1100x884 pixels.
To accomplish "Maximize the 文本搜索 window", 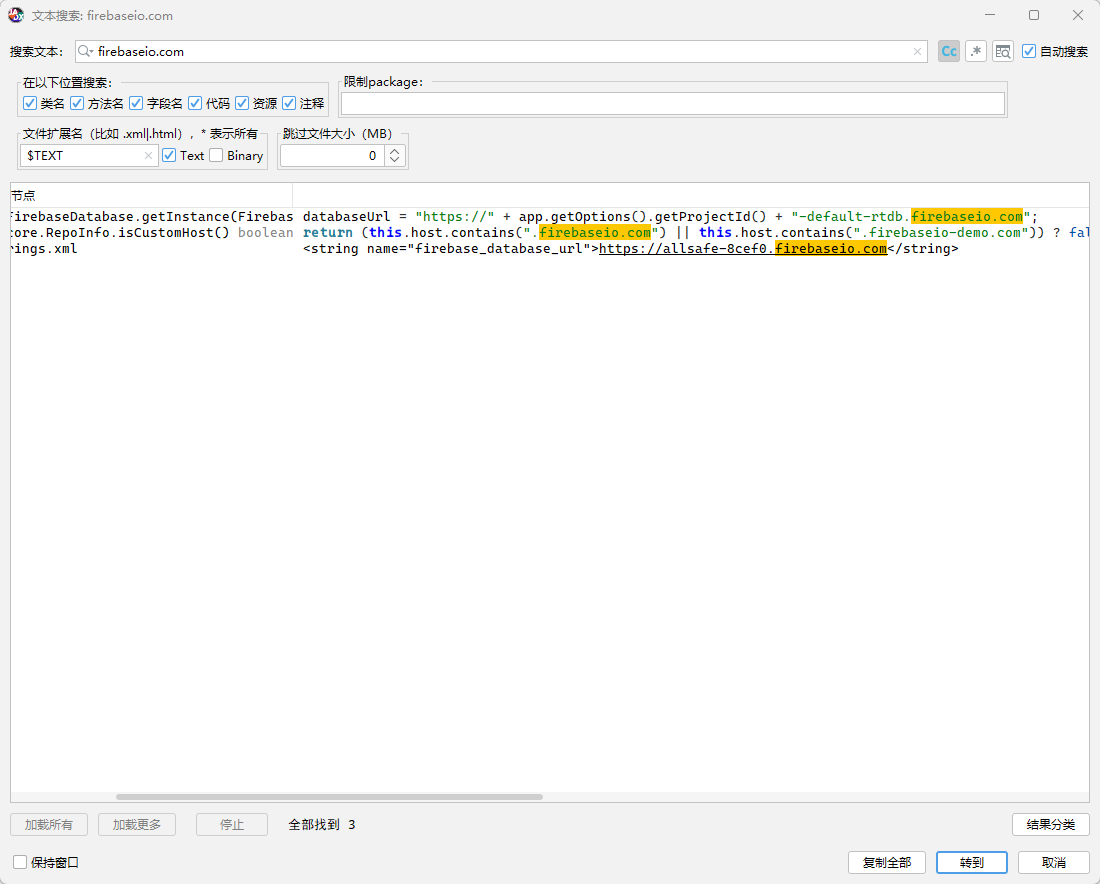I will tap(1034, 15).
